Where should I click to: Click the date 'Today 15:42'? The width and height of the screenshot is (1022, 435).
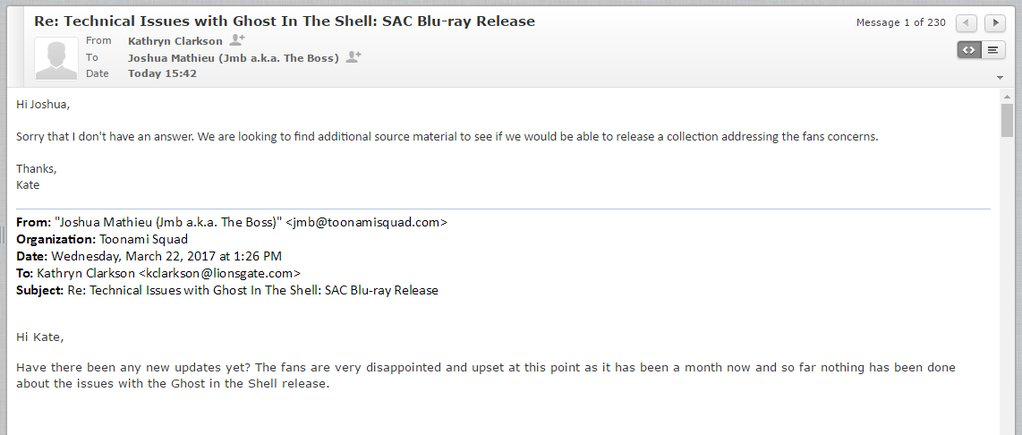tap(162, 74)
